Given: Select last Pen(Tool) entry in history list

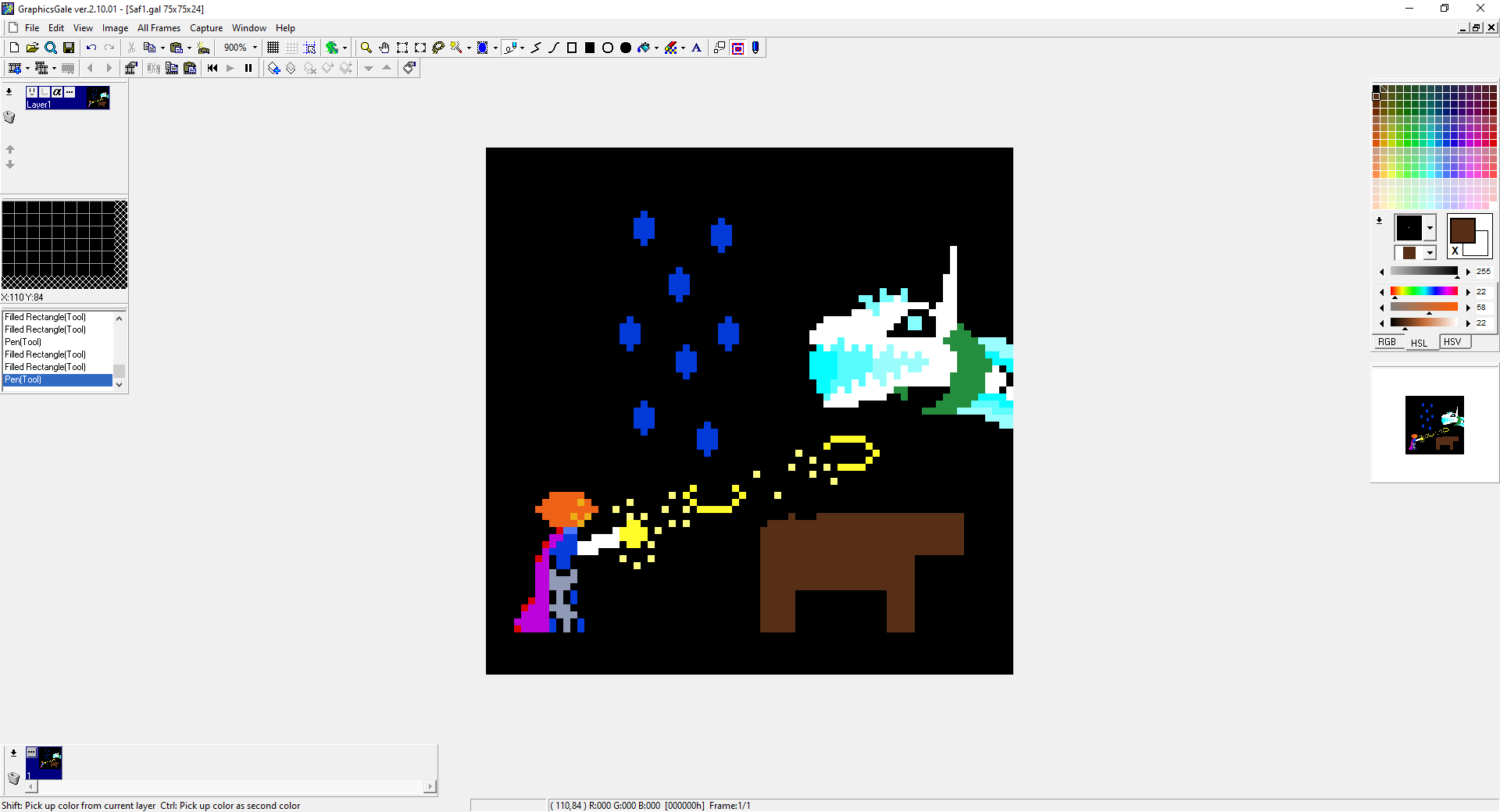Looking at the screenshot, I should pos(58,379).
